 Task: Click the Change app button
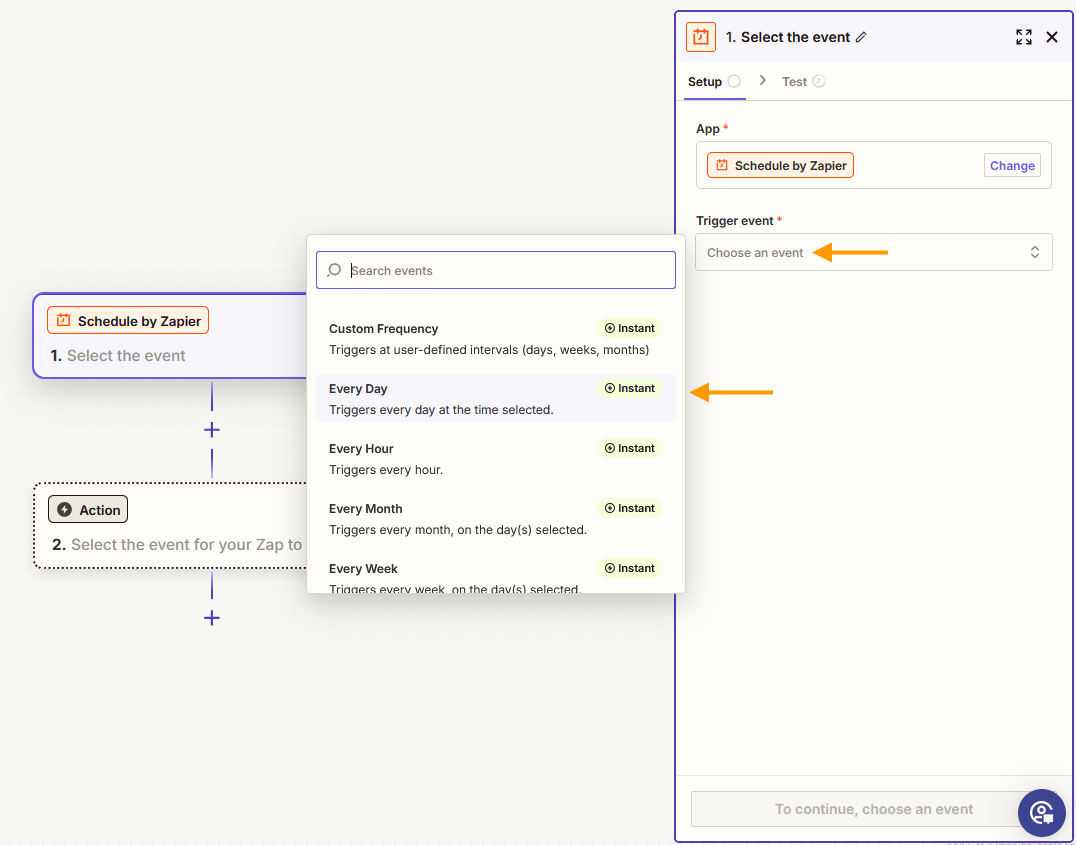click(1012, 165)
